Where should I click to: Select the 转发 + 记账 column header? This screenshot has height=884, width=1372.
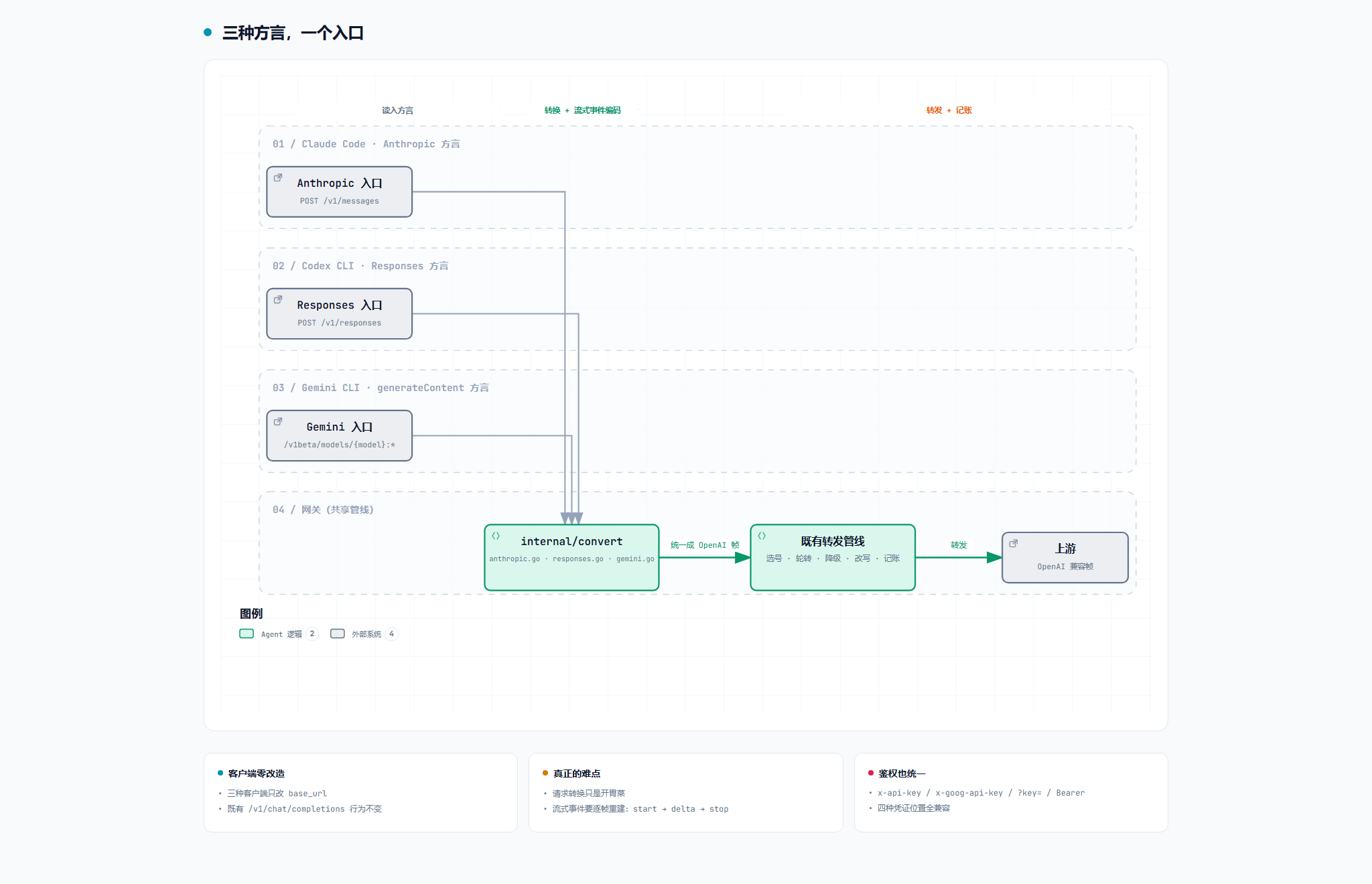pyautogui.click(x=949, y=110)
